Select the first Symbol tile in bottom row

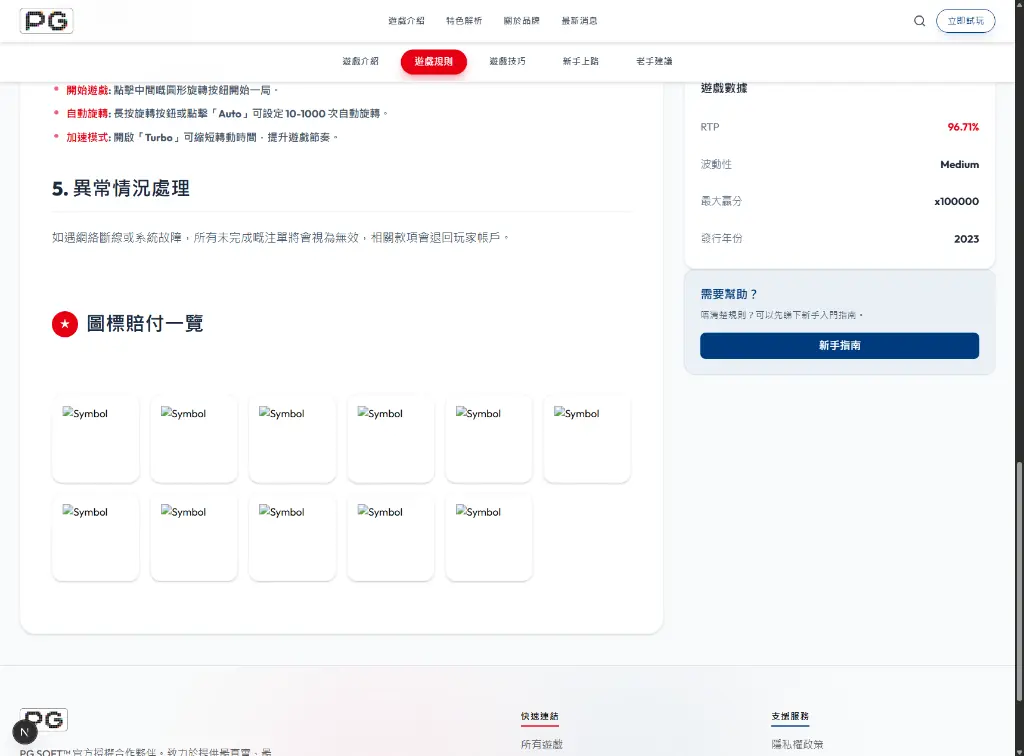[95, 537]
